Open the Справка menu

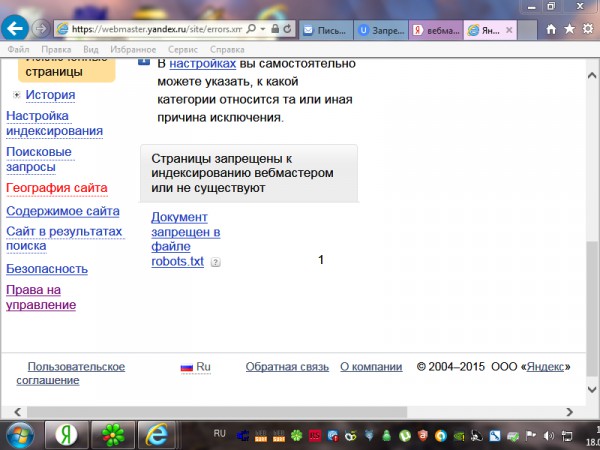coord(227,49)
